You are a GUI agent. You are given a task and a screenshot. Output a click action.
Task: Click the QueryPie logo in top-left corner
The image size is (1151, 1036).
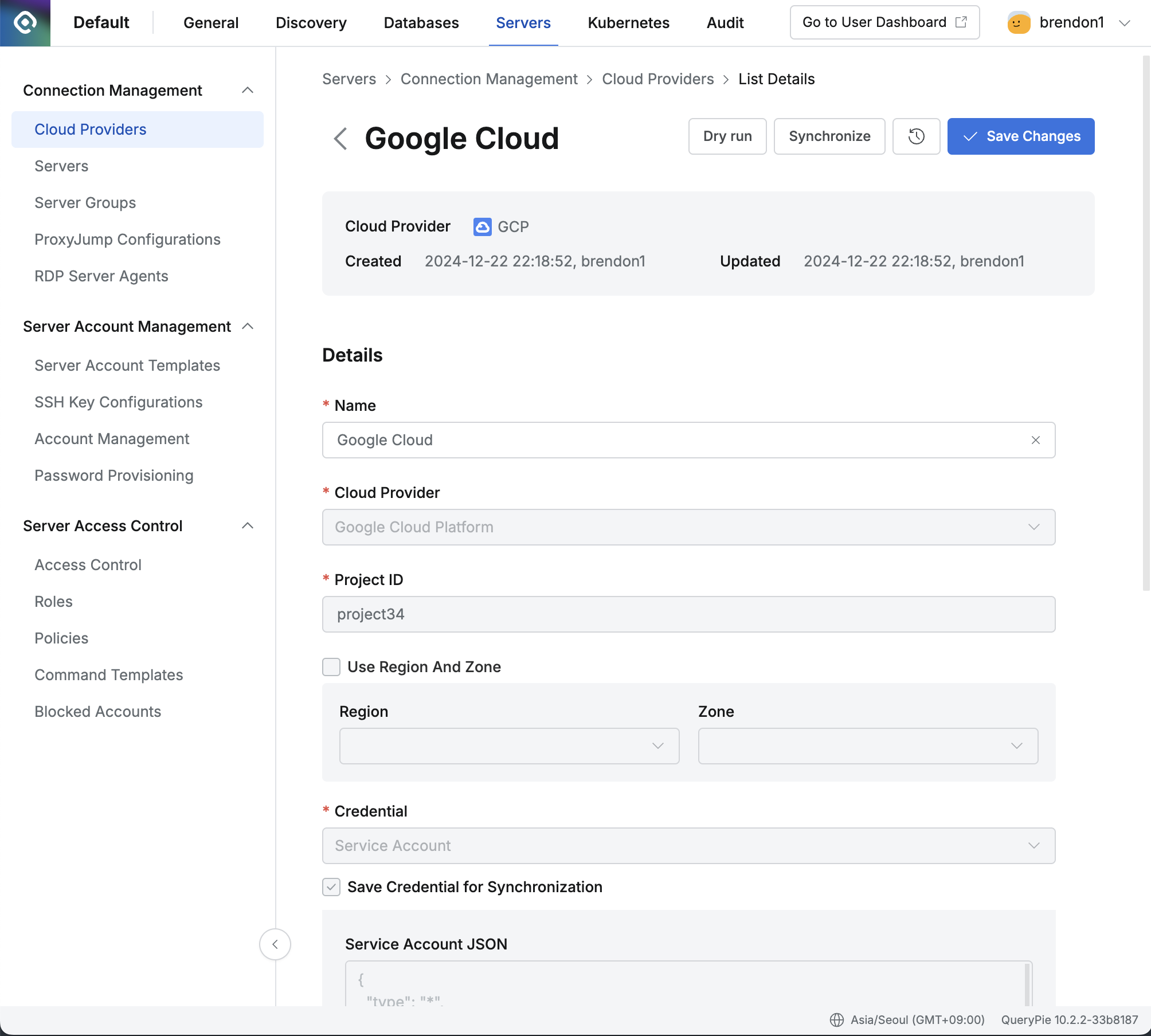point(25,22)
